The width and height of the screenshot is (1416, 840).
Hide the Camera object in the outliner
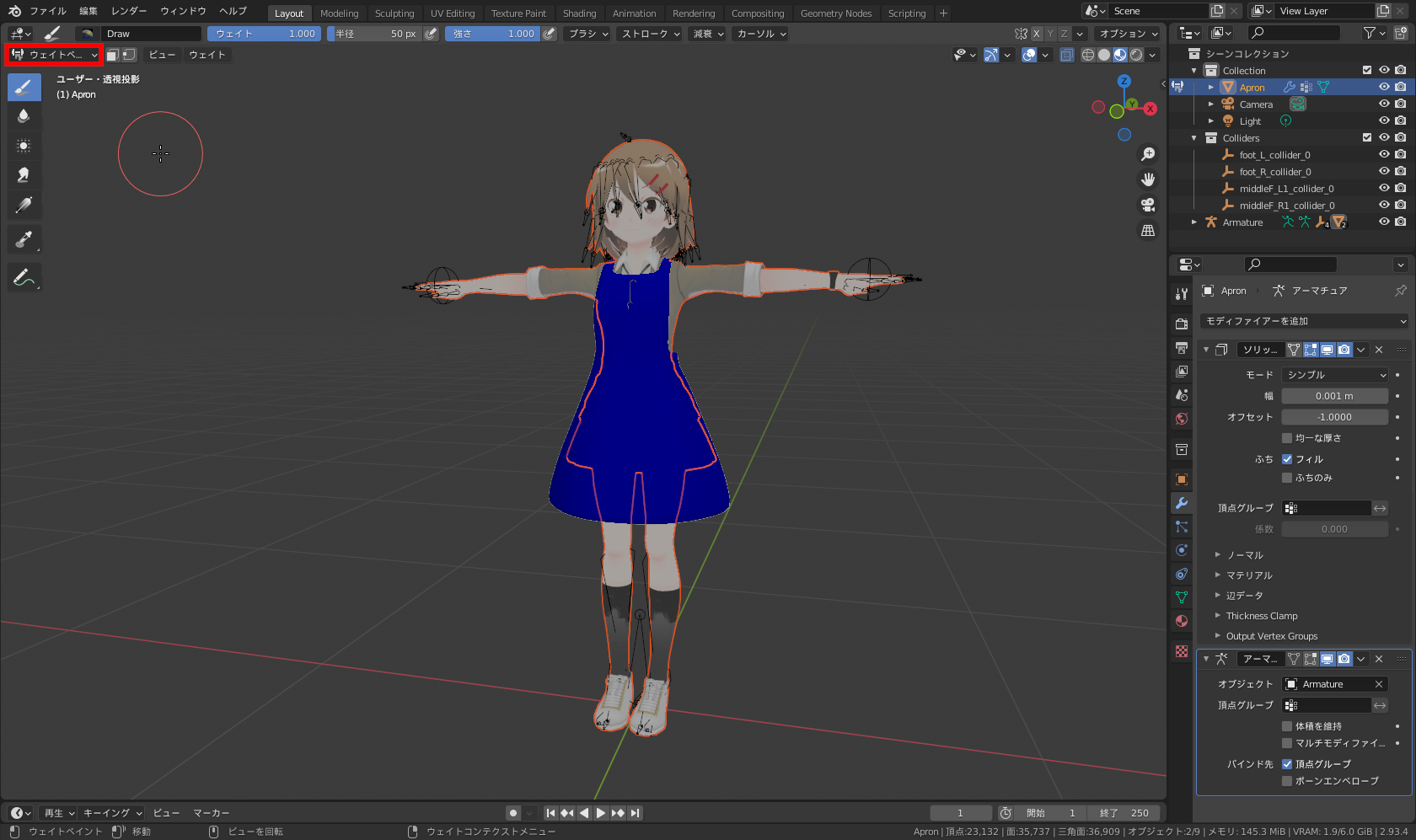[1383, 104]
